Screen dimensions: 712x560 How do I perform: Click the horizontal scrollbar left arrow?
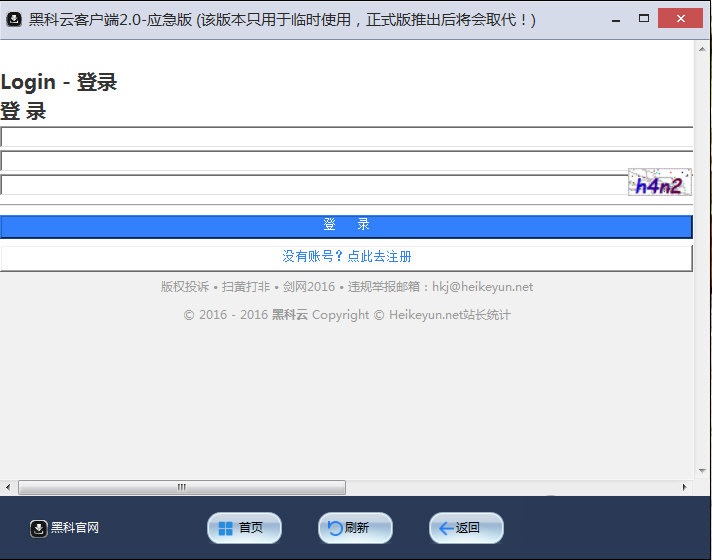pyautogui.click(x=8, y=488)
